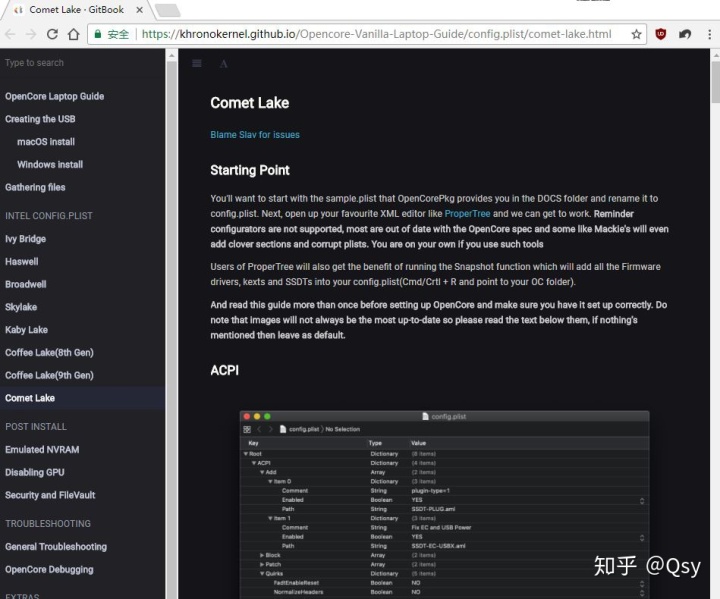Click the TROUBLESHOOTING section label
The height and width of the screenshot is (599, 720).
click(48, 524)
